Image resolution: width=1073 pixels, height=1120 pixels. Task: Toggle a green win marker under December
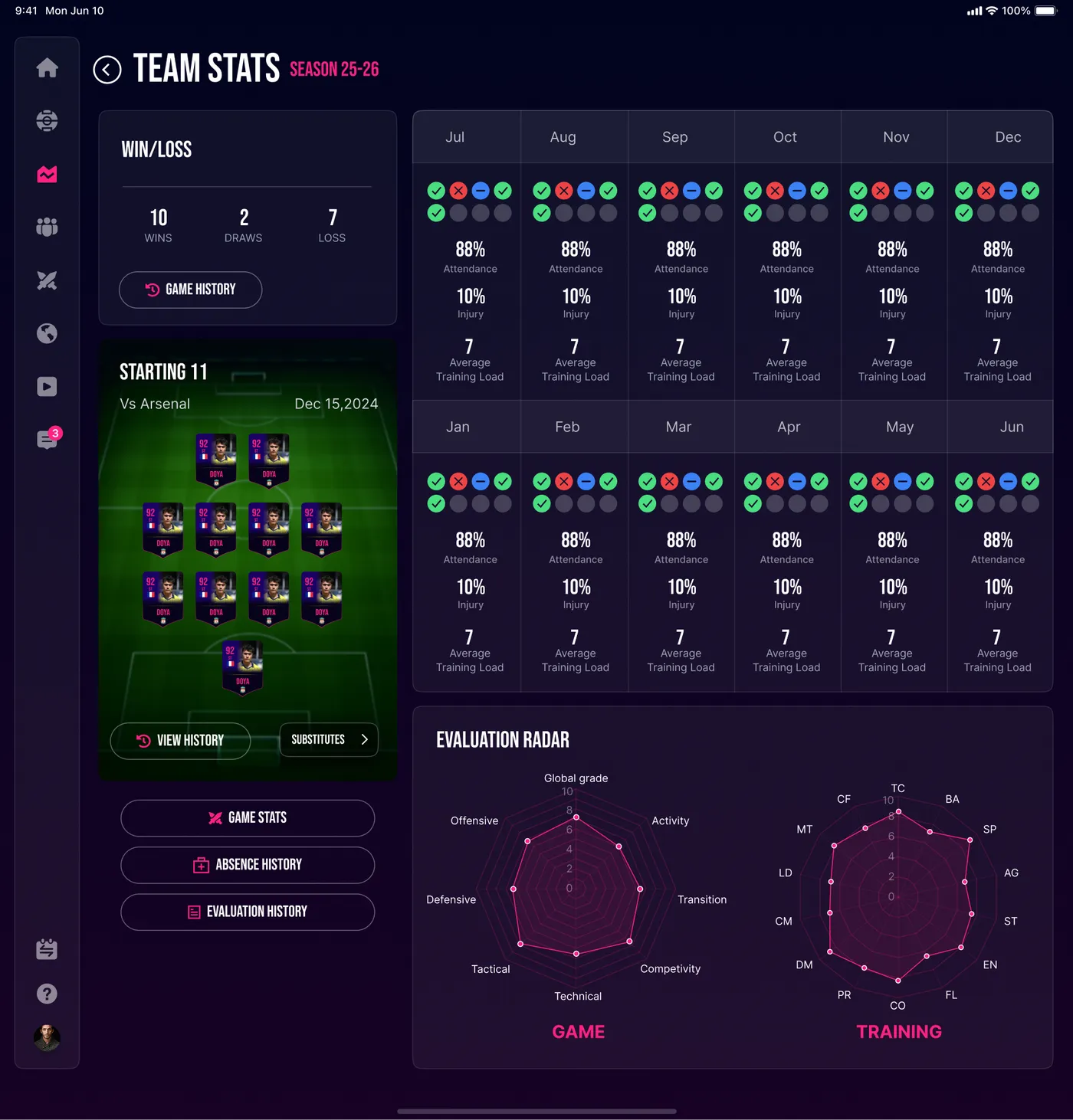pyautogui.click(x=963, y=190)
